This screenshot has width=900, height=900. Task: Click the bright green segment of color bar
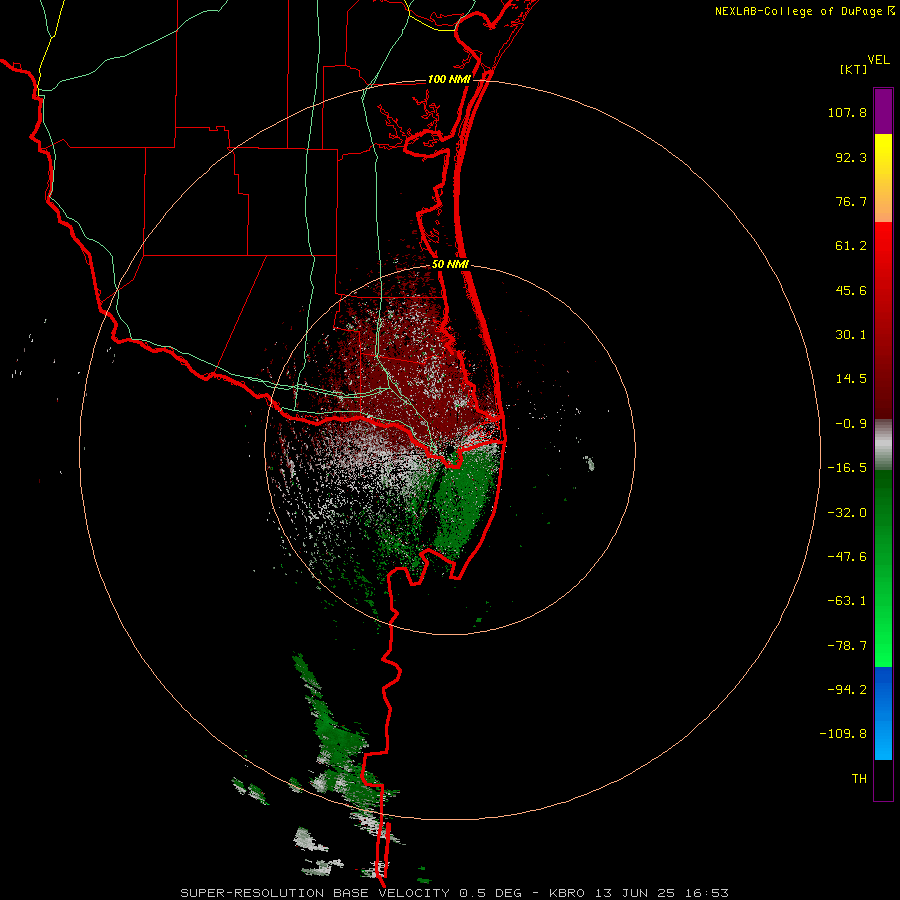pyautogui.click(x=883, y=568)
